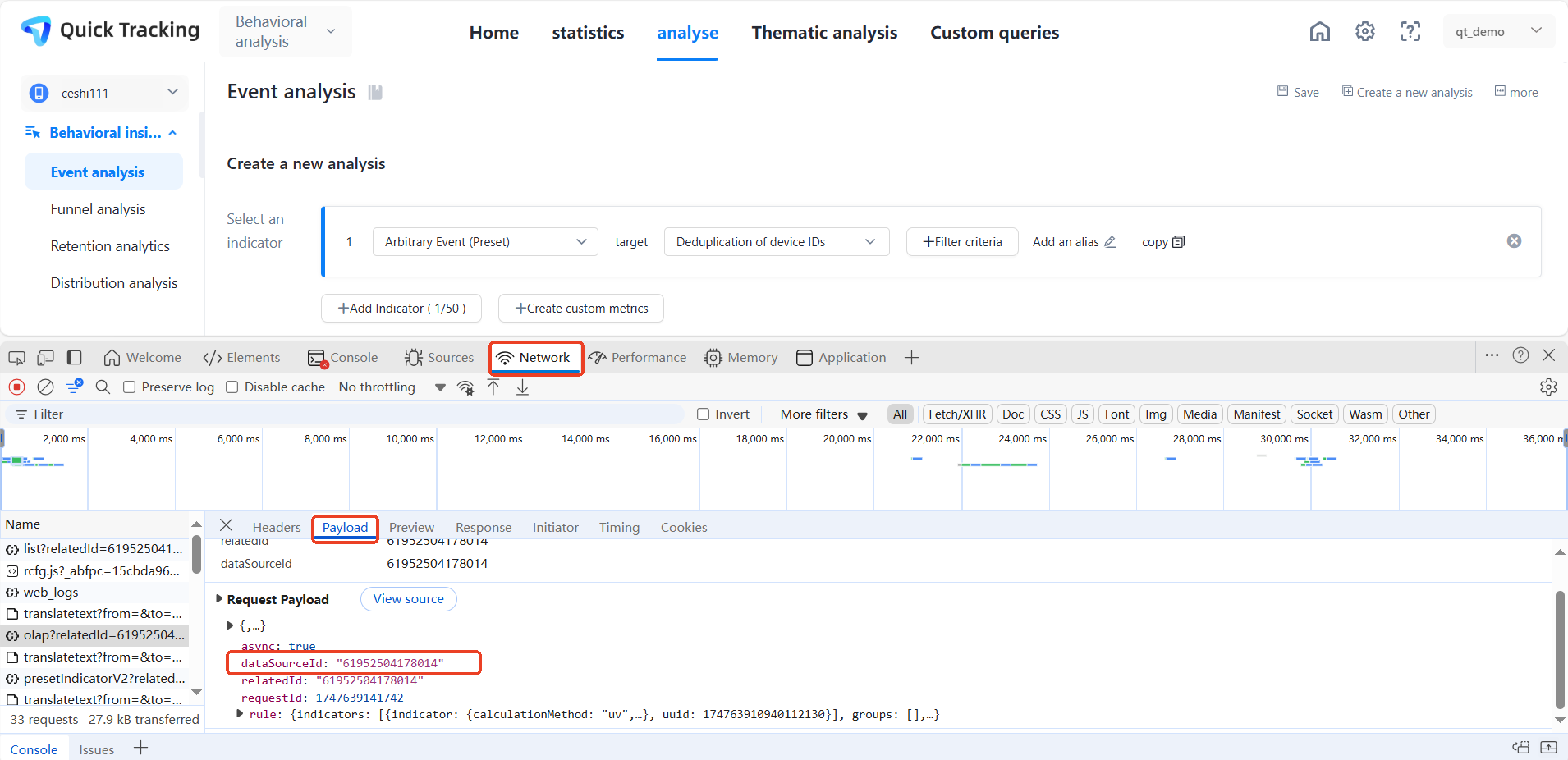Click the copy indicator icon
This screenshot has width=1568, height=760.
[x=1179, y=242]
